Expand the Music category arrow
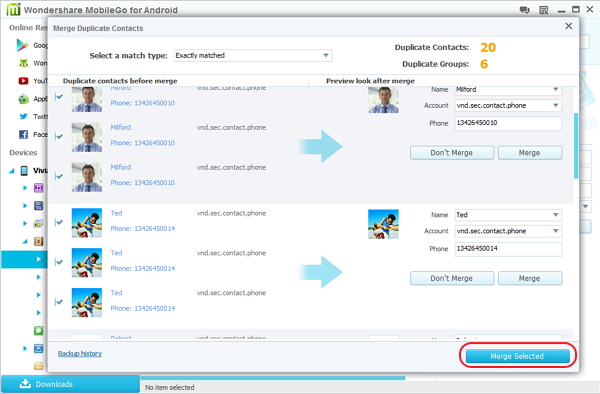 click(x=25, y=188)
